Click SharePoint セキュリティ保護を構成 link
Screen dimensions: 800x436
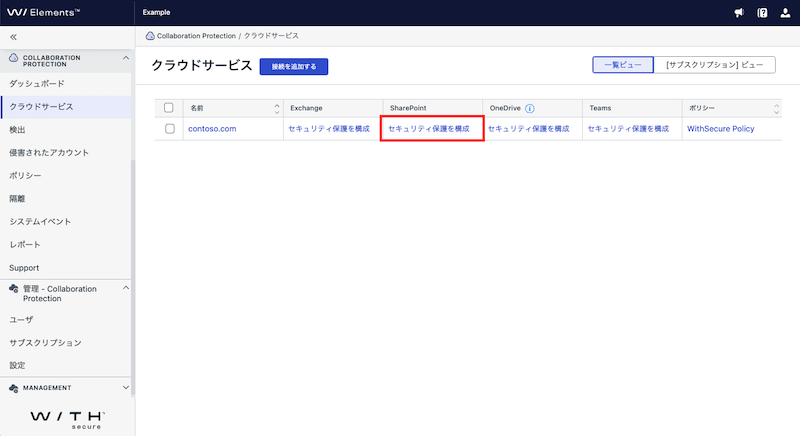[429, 129]
